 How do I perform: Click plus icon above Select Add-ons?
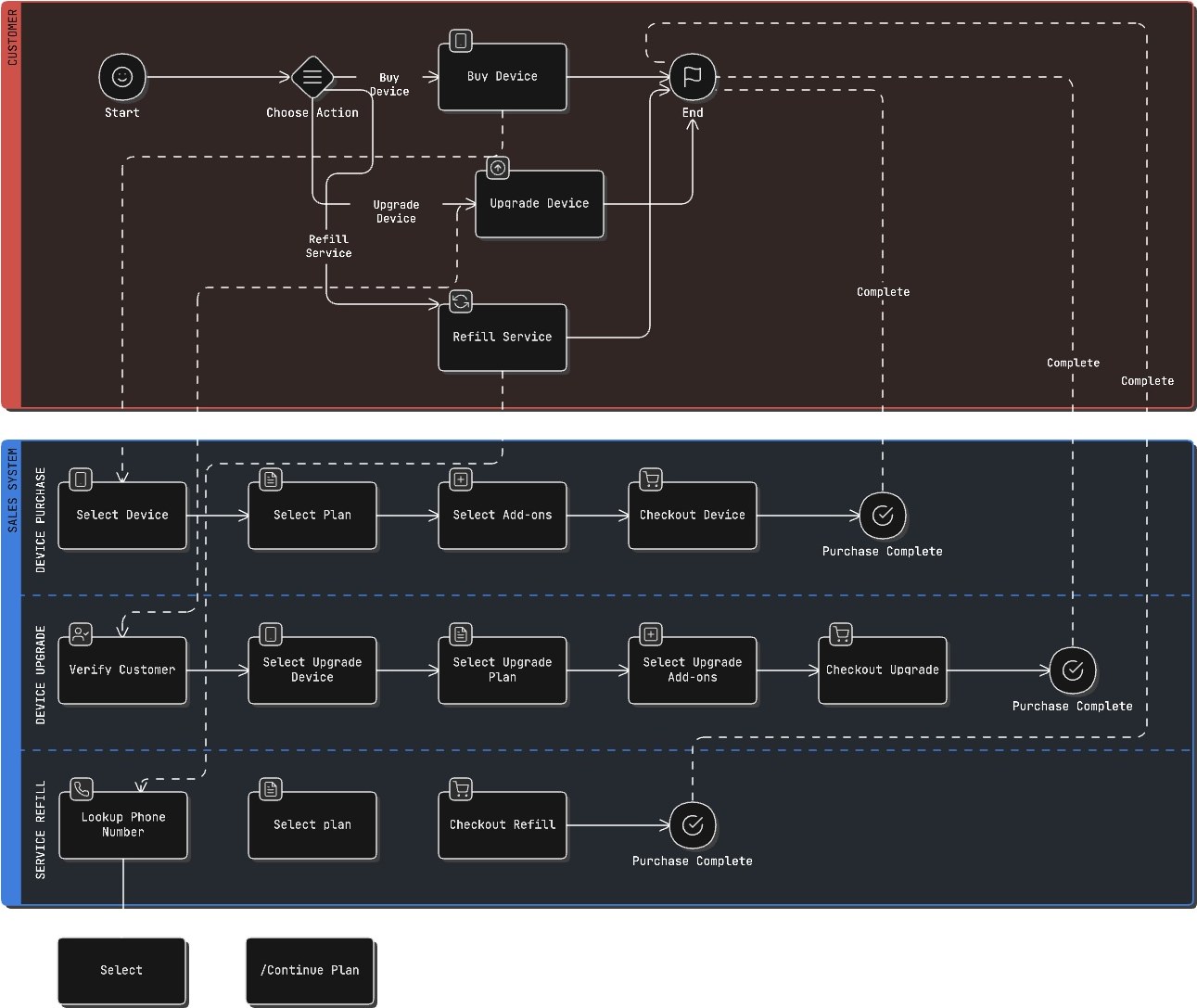(461, 479)
